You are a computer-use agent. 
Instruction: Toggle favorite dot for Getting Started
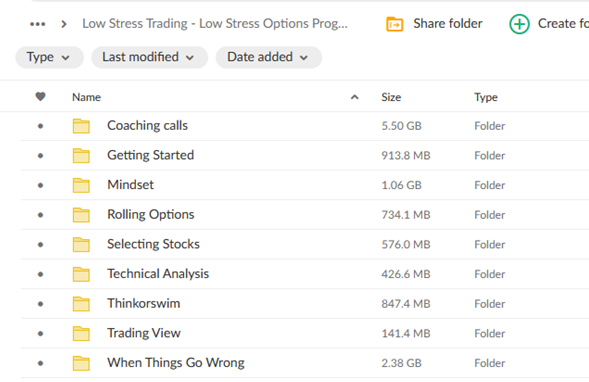[x=41, y=156]
